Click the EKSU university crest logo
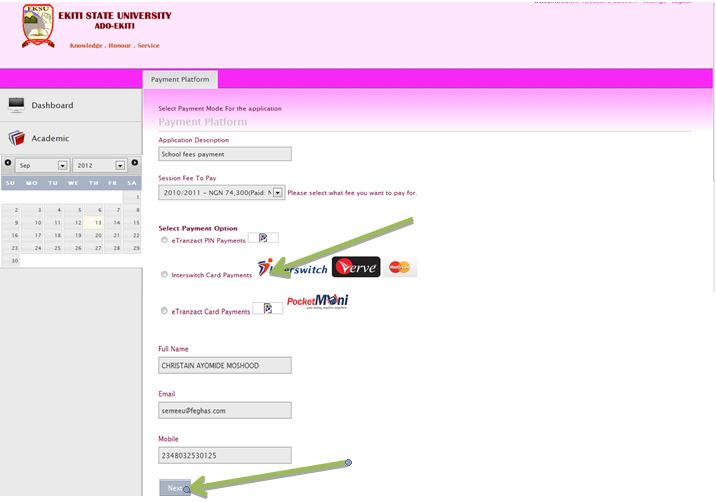The height and width of the screenshot is (502, 716). [38, 26]
